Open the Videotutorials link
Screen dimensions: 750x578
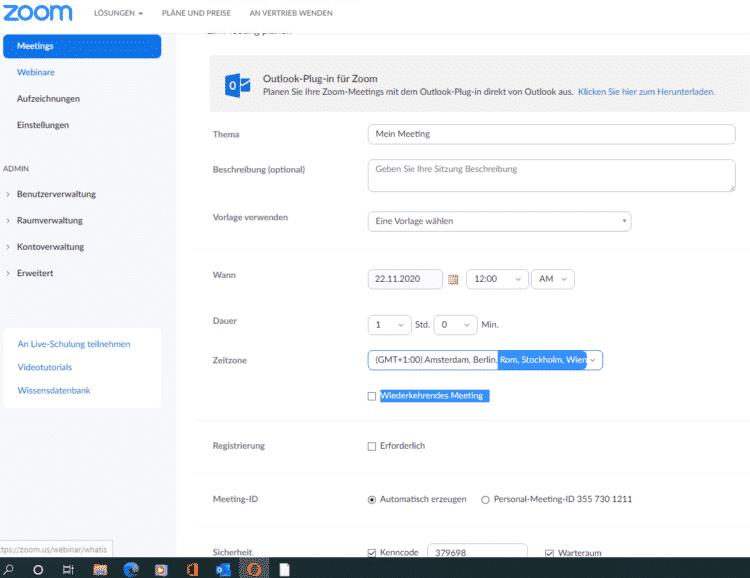44,367
